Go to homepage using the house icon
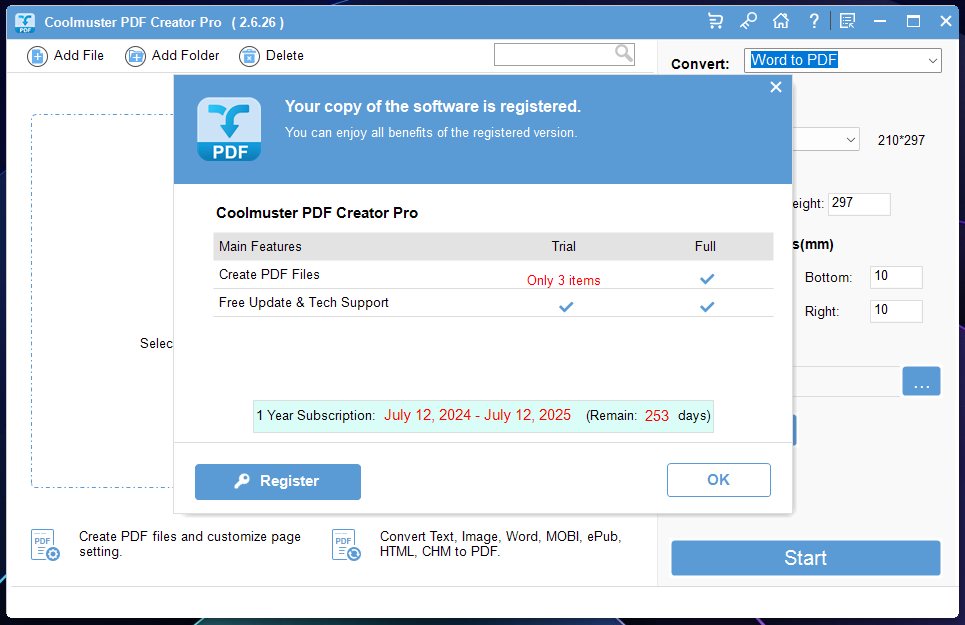965x625 pixels. tap(781, 21)
